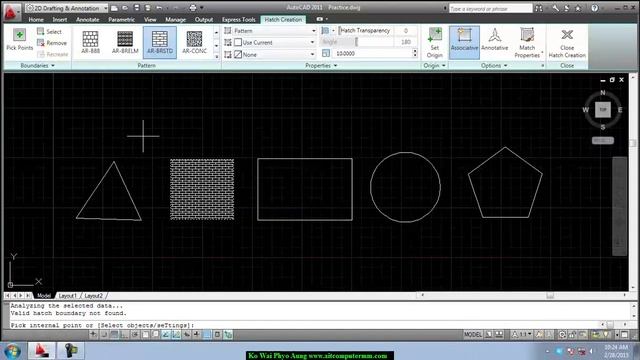Open the Help question mark icon
Screen dimensions: 640x360
pyautogui.click(x=595, y=8)
